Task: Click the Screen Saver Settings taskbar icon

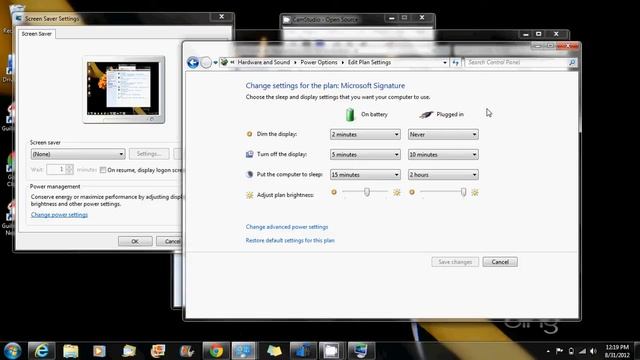Action: coord(361,351)
